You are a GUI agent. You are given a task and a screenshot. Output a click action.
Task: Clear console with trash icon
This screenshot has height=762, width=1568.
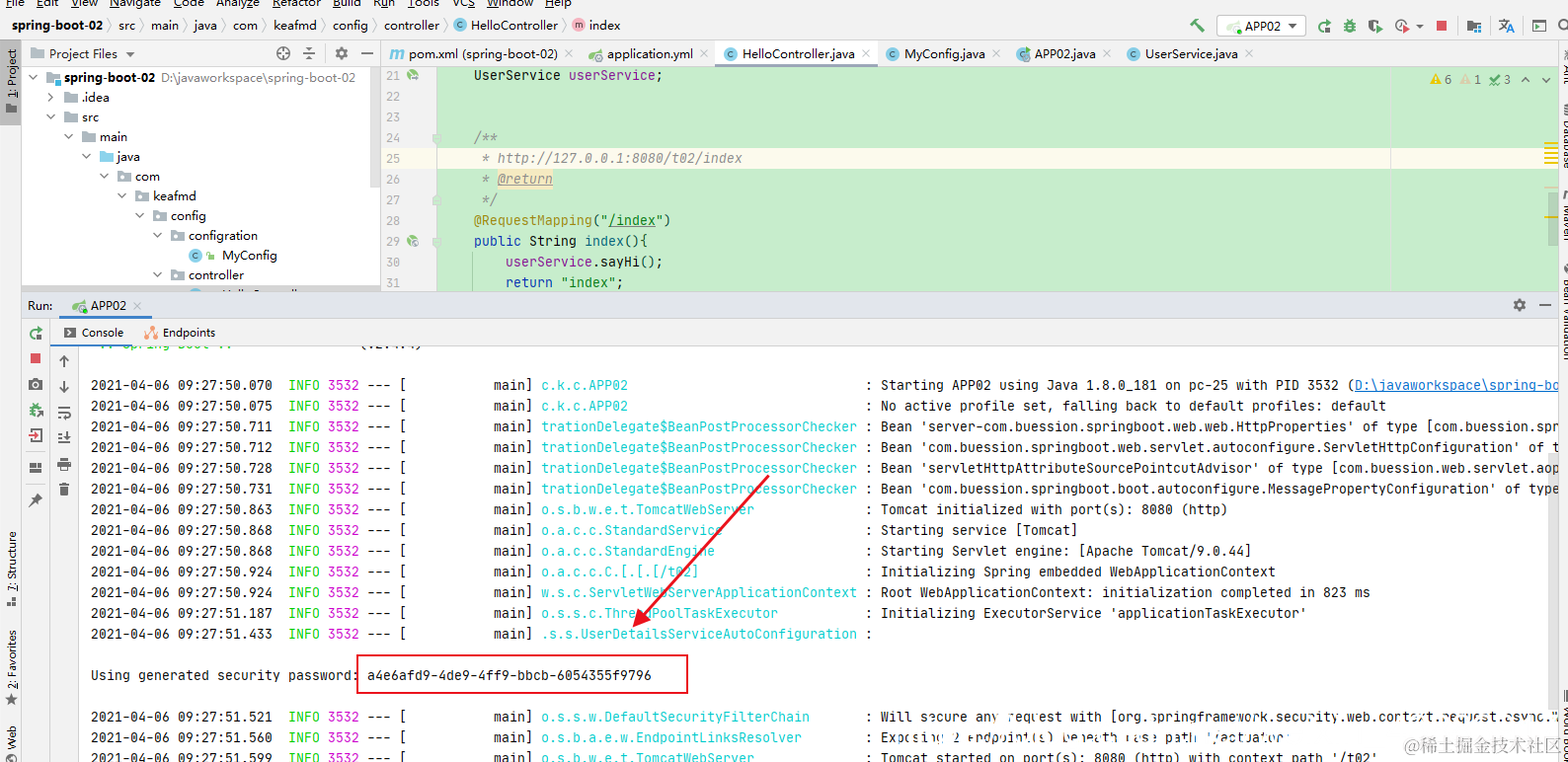64,490
